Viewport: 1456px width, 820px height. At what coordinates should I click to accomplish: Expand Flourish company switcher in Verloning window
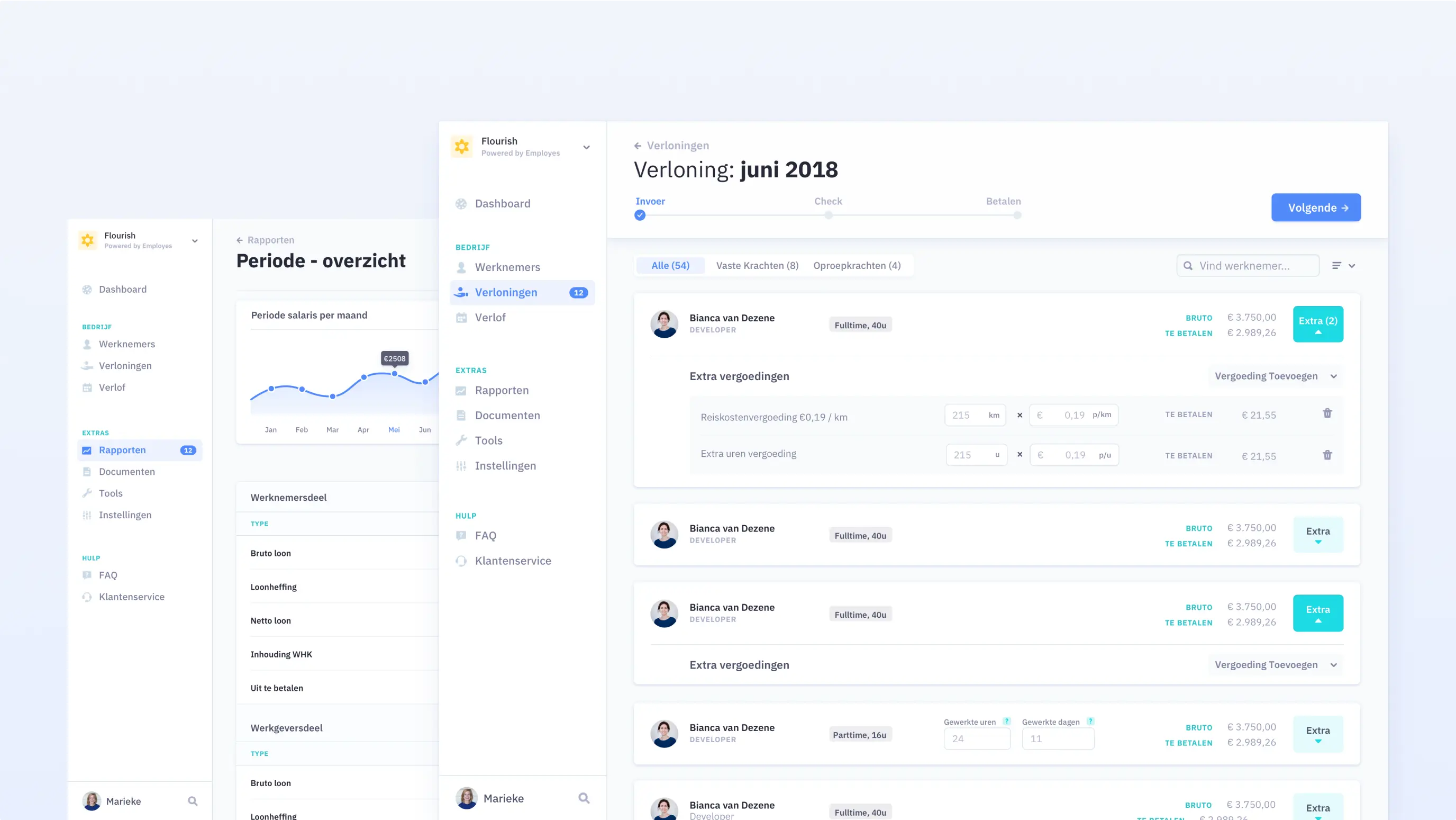[x=586, y=148]
